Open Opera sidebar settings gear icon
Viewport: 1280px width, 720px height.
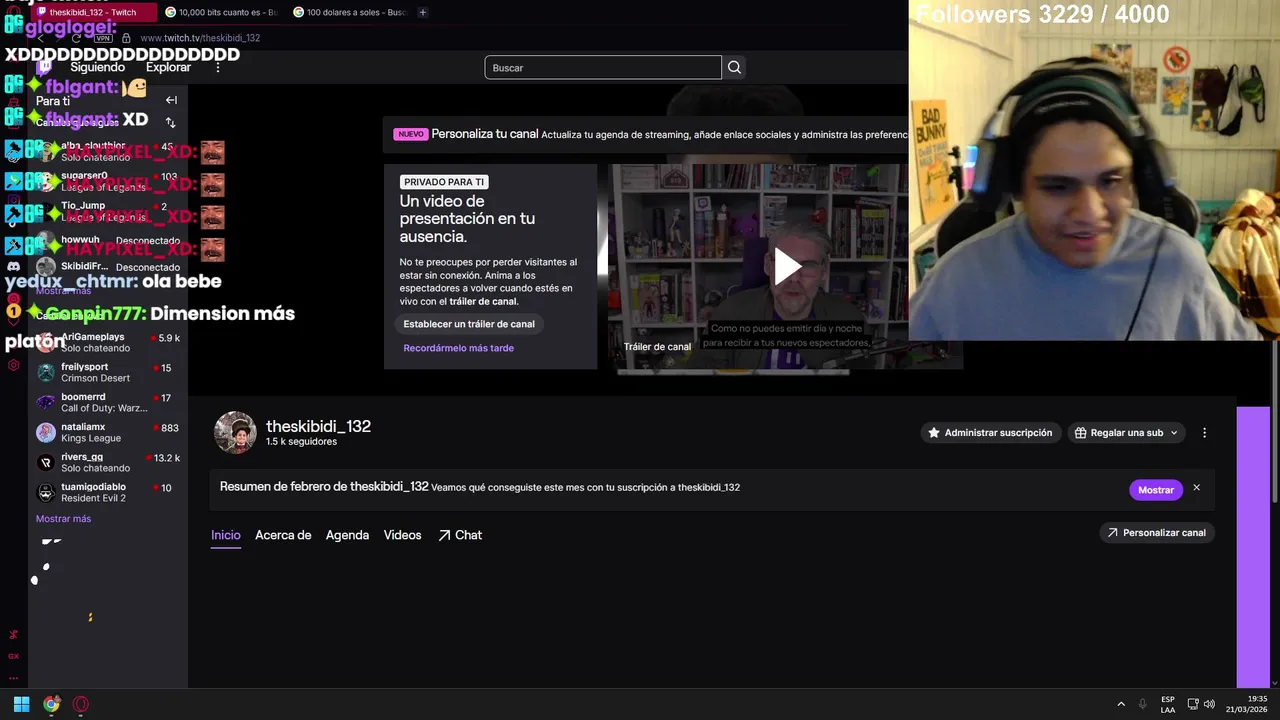(13, 365)
